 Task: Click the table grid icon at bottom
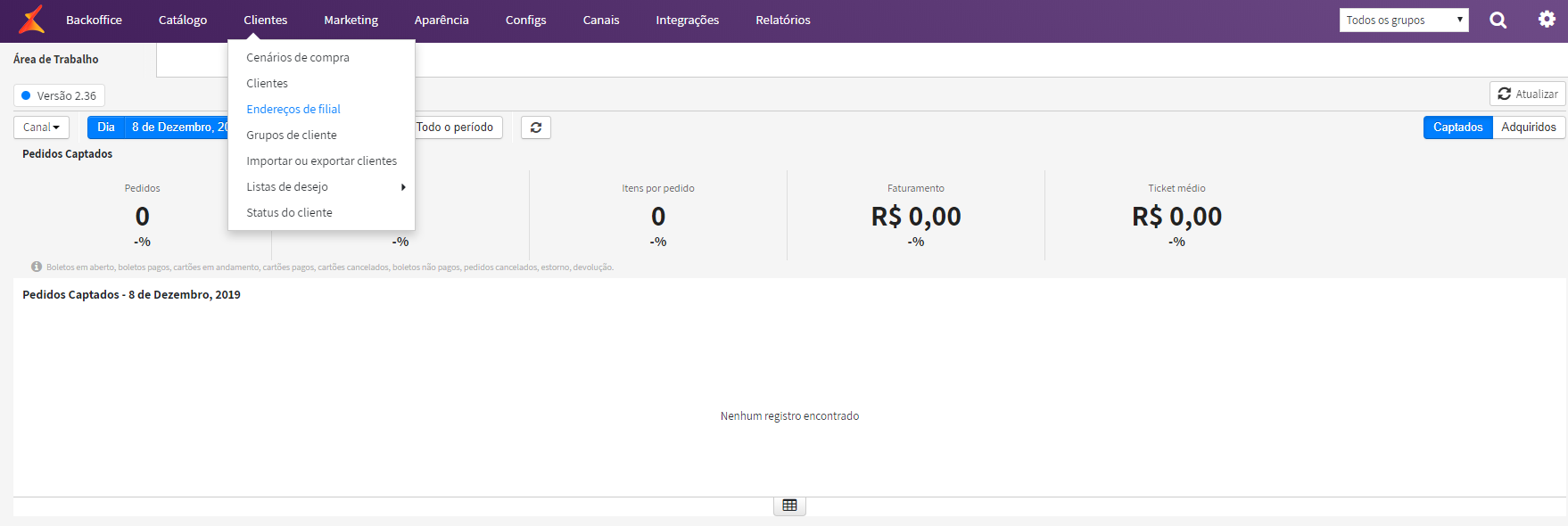point(789,505)
